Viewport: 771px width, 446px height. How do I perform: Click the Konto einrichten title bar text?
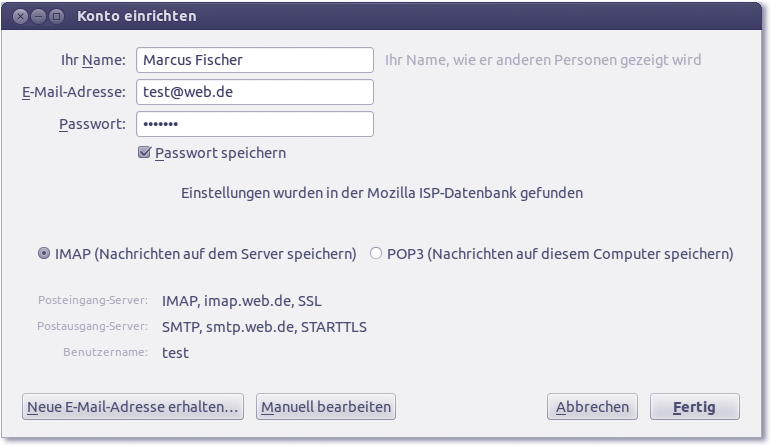point(137,16)
